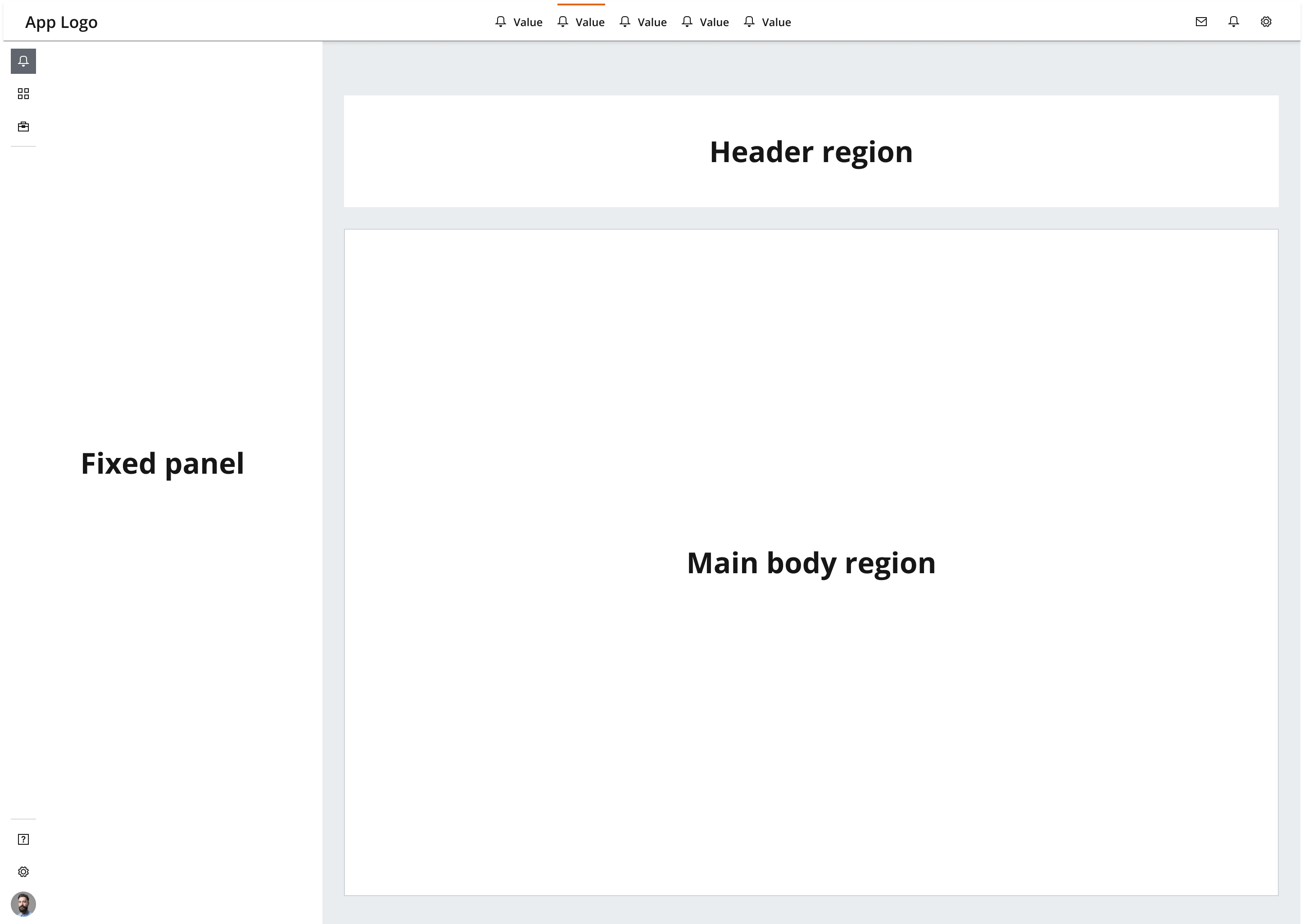Click the Fixed panel heading
The image size is (1304, 924).
pos(163,463)
